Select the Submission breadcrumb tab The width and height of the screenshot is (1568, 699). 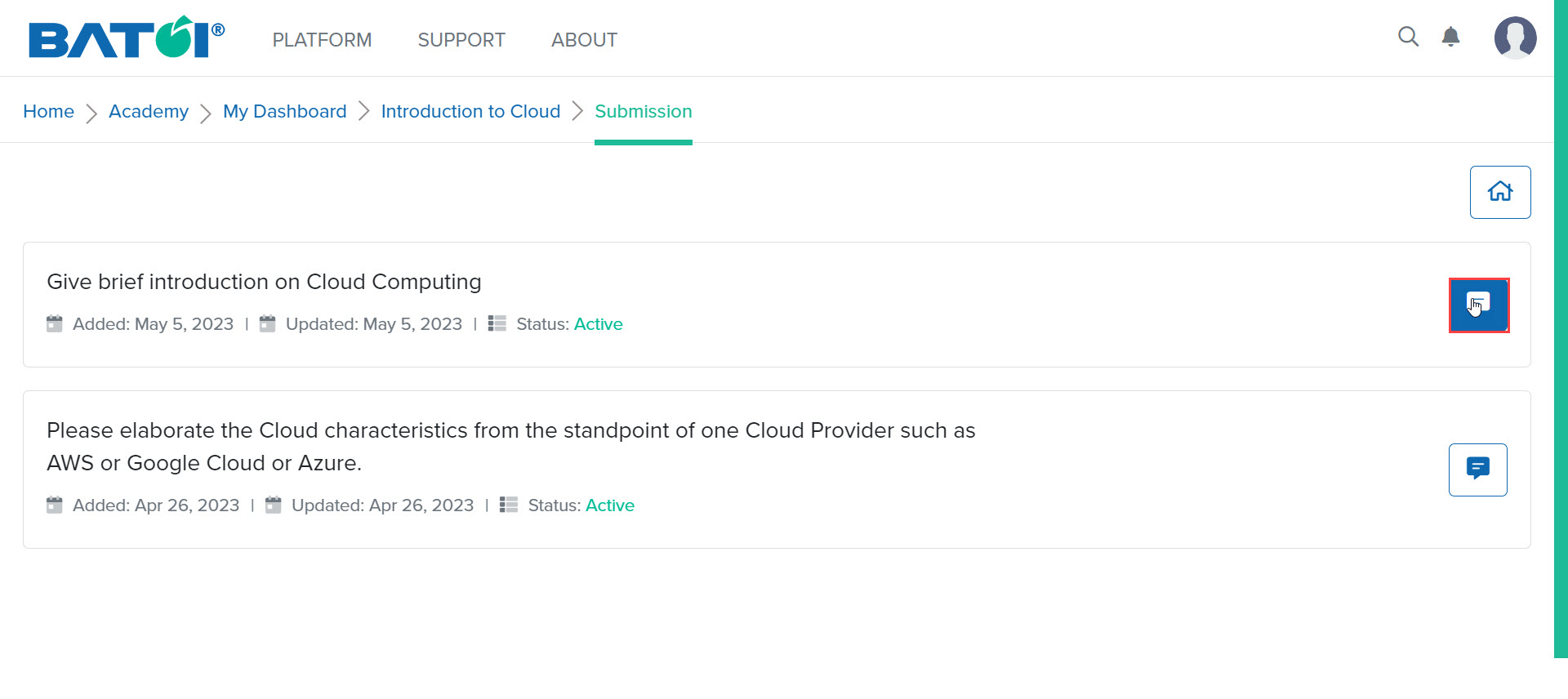[x=644, y=111]
